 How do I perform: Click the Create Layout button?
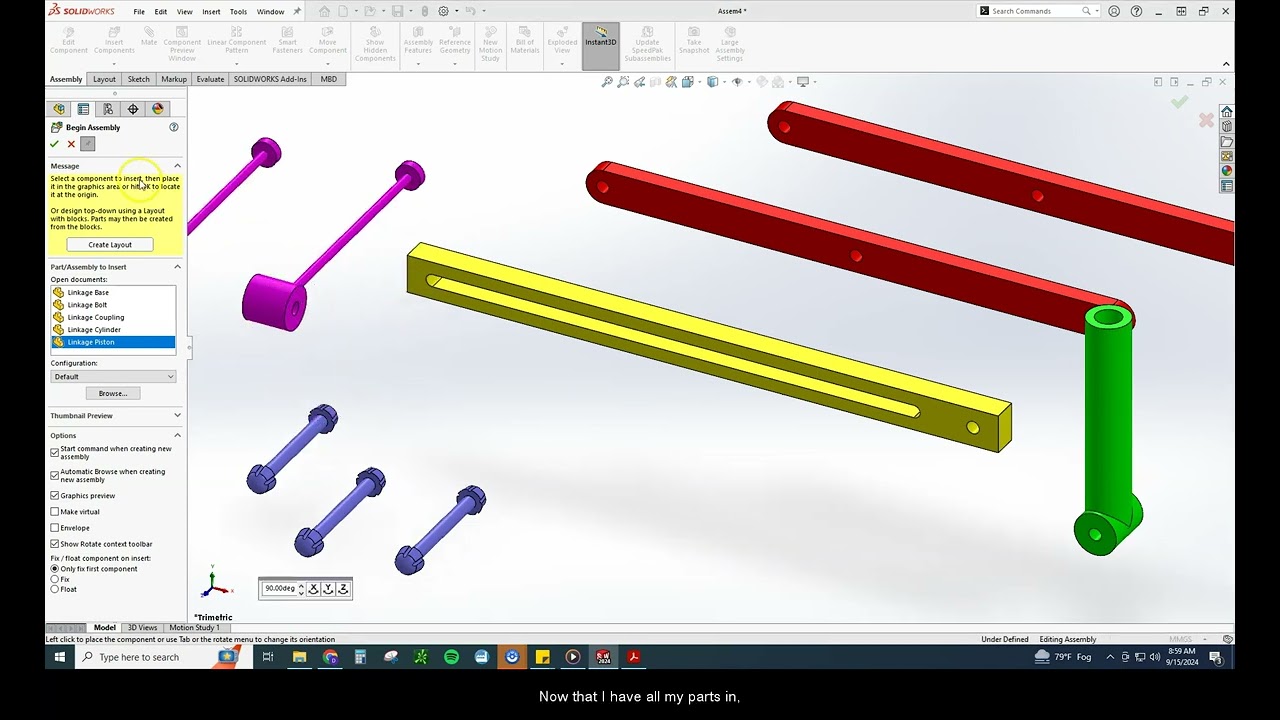(x=110, y=244)
